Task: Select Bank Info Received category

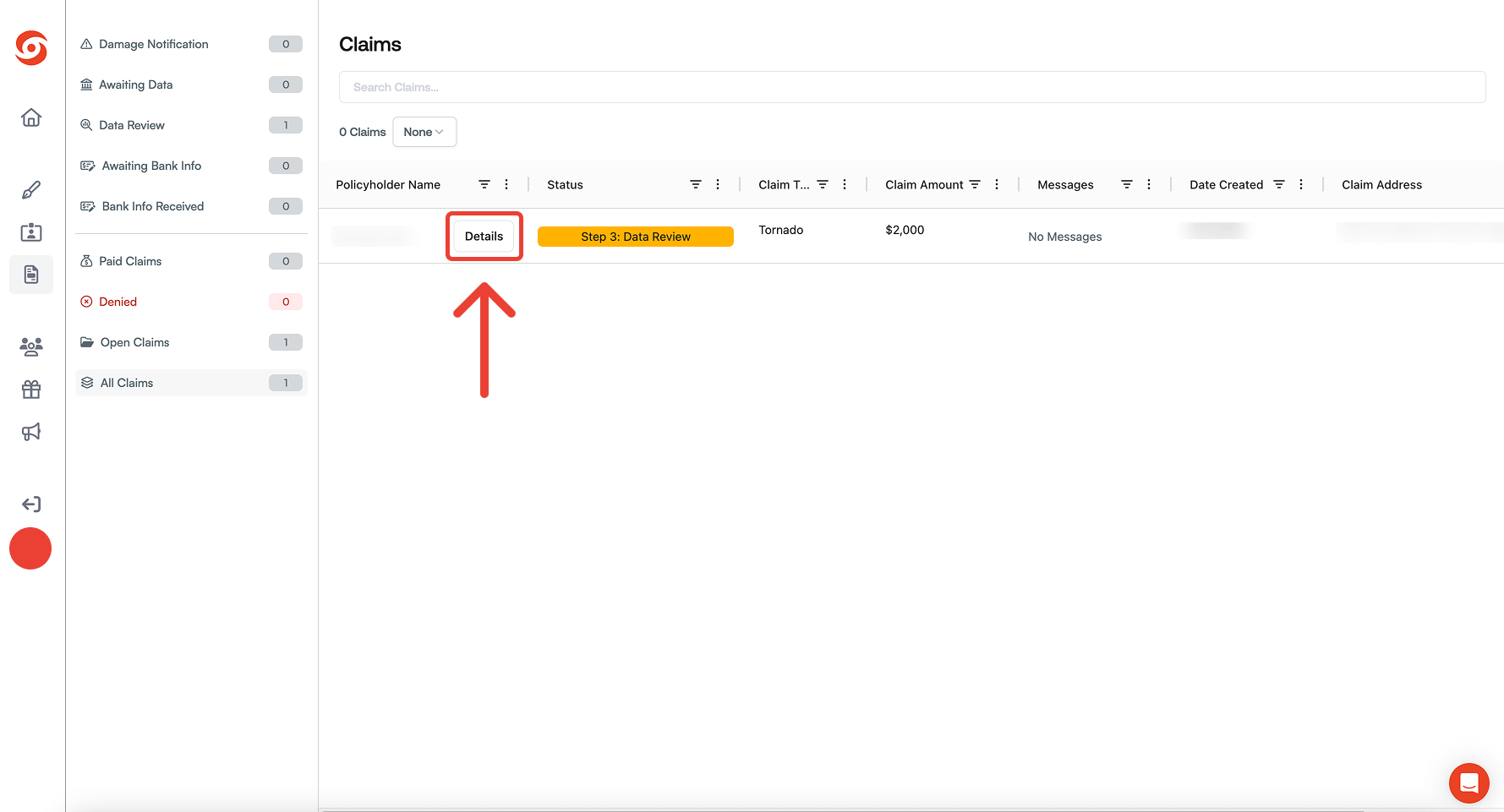Action: [191, 206]
